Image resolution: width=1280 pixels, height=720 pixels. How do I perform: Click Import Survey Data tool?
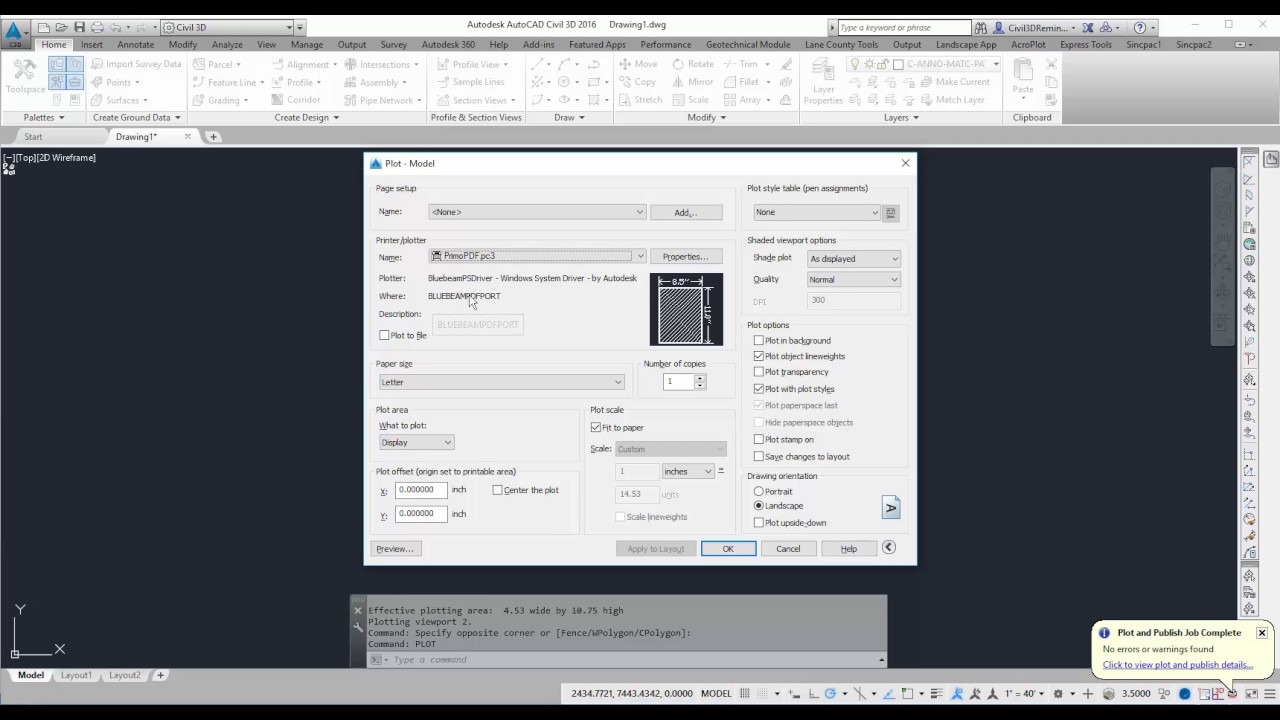click(136, 64)
